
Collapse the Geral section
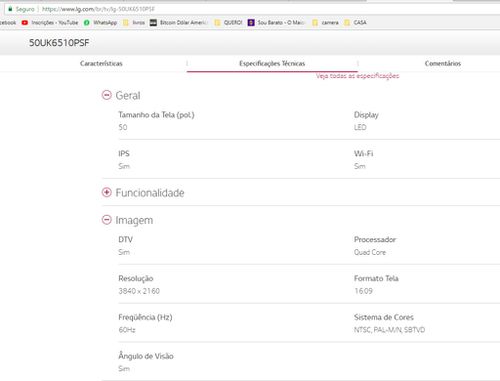coord(107,95)
